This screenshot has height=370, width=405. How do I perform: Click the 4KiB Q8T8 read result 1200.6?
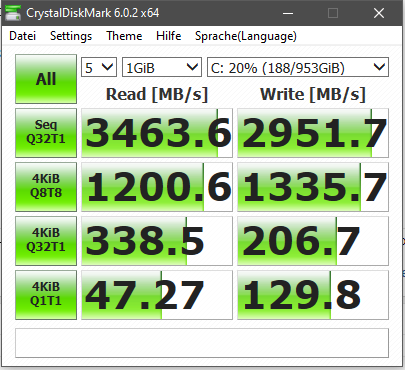pyautogui.click(x=157, y=187)
